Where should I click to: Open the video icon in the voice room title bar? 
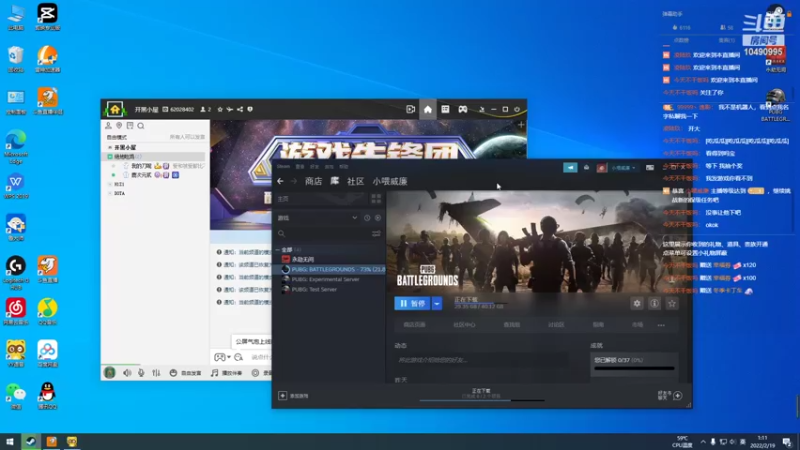pyautogui.click(x=410, y=109)
